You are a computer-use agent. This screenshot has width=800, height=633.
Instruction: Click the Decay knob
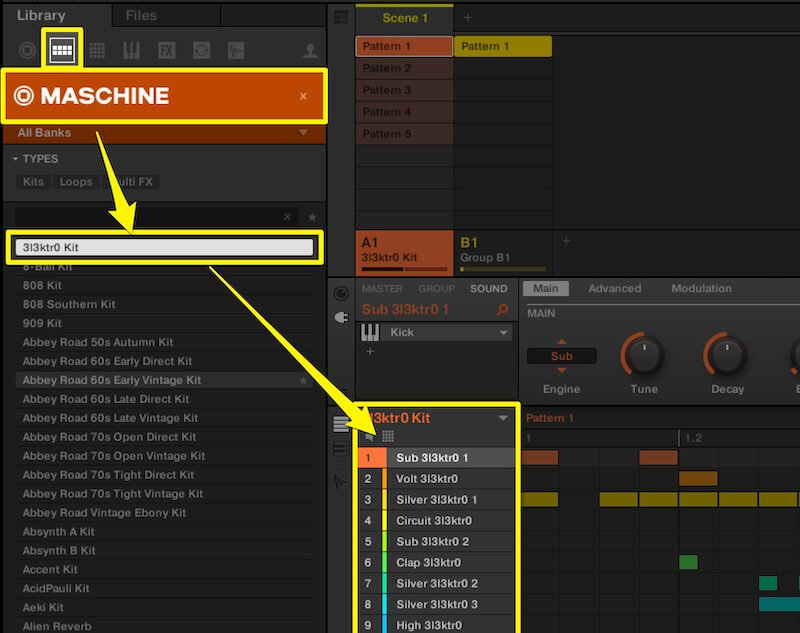[x=727, y=355]
